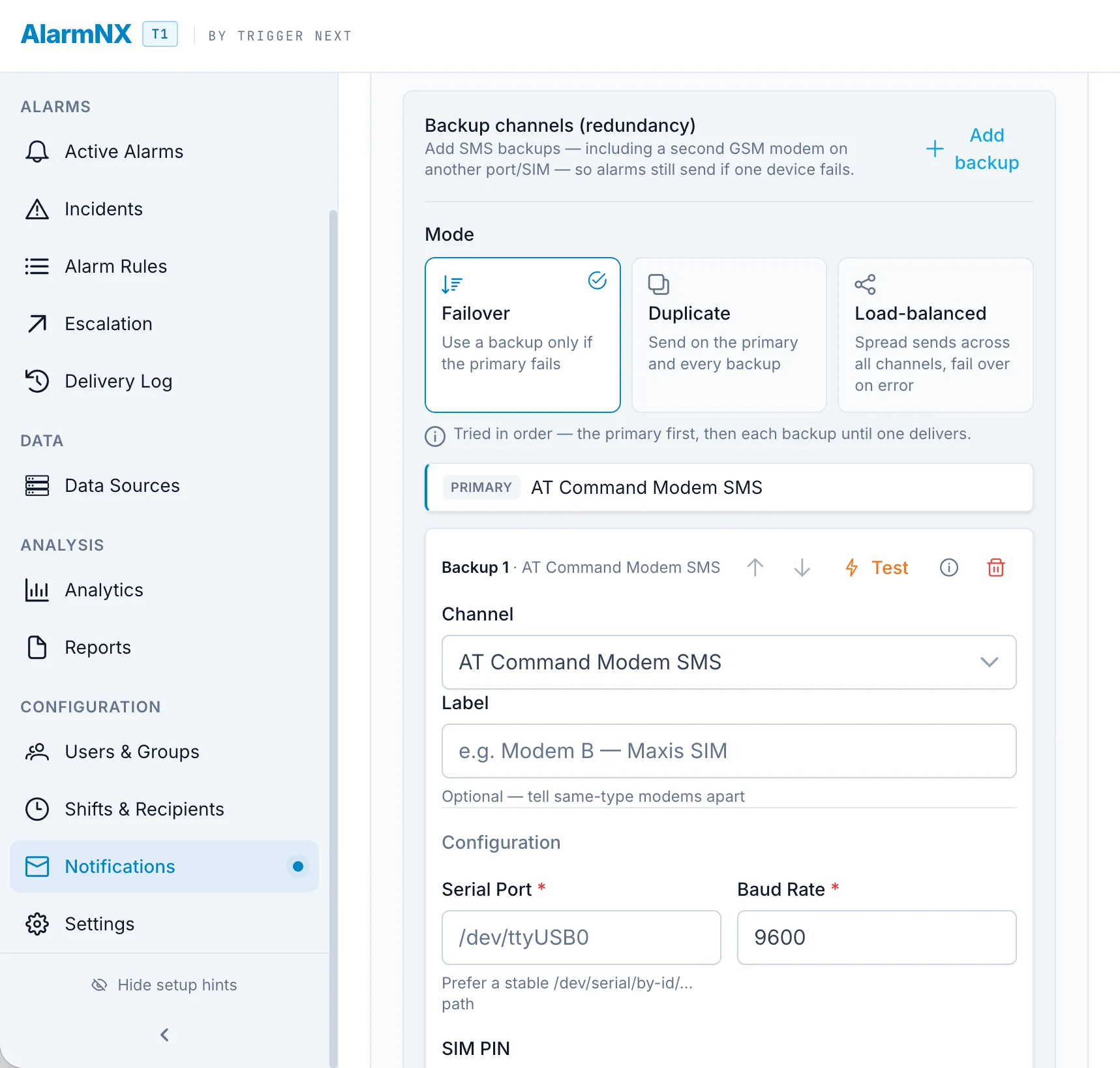Open Data Sources page
This screenshot has width=1120, height=1068.
click(x=164, y=485)
